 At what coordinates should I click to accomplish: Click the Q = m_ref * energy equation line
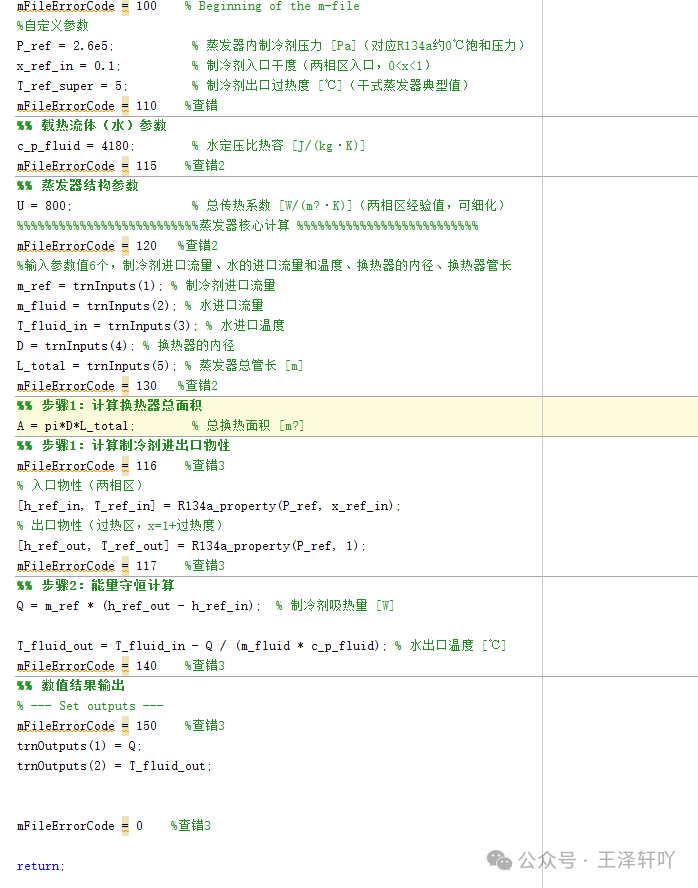pos(139,606)
